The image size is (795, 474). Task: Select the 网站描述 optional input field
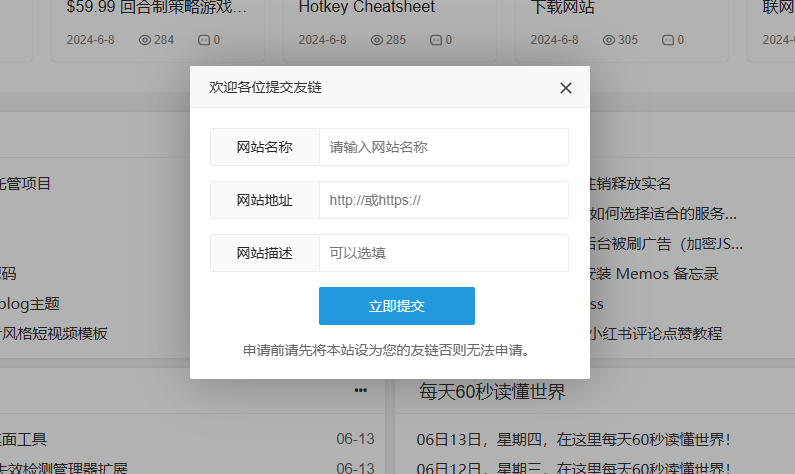pos(443,253)
